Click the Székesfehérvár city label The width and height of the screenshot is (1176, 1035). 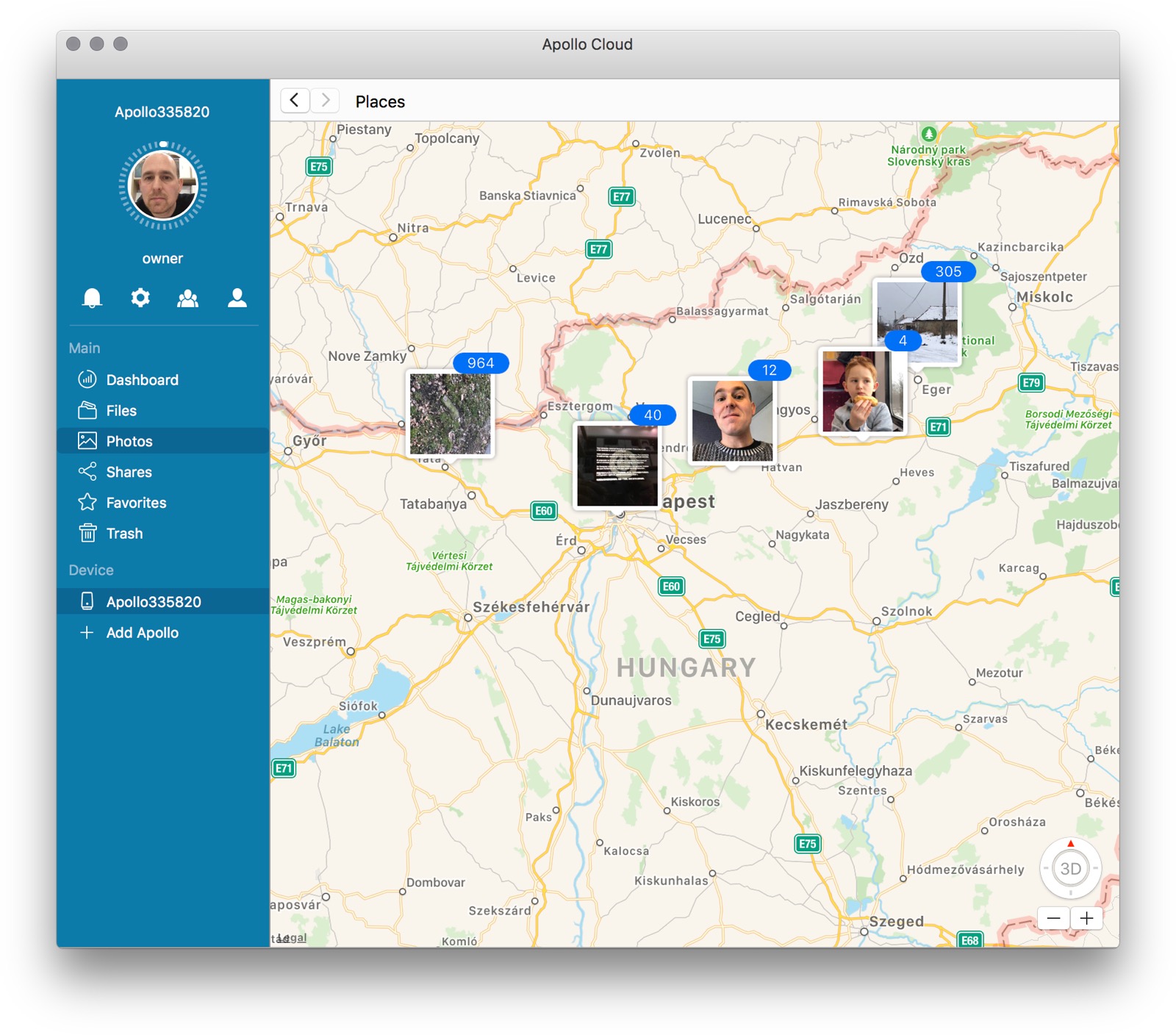point(531,606)
